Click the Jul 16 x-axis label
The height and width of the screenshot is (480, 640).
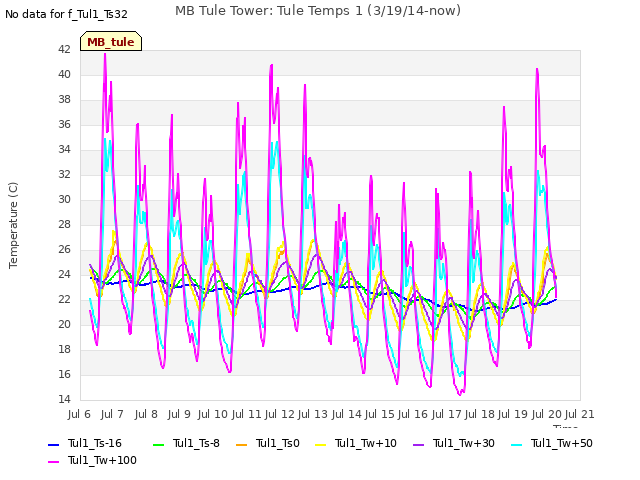click(413, 414)
